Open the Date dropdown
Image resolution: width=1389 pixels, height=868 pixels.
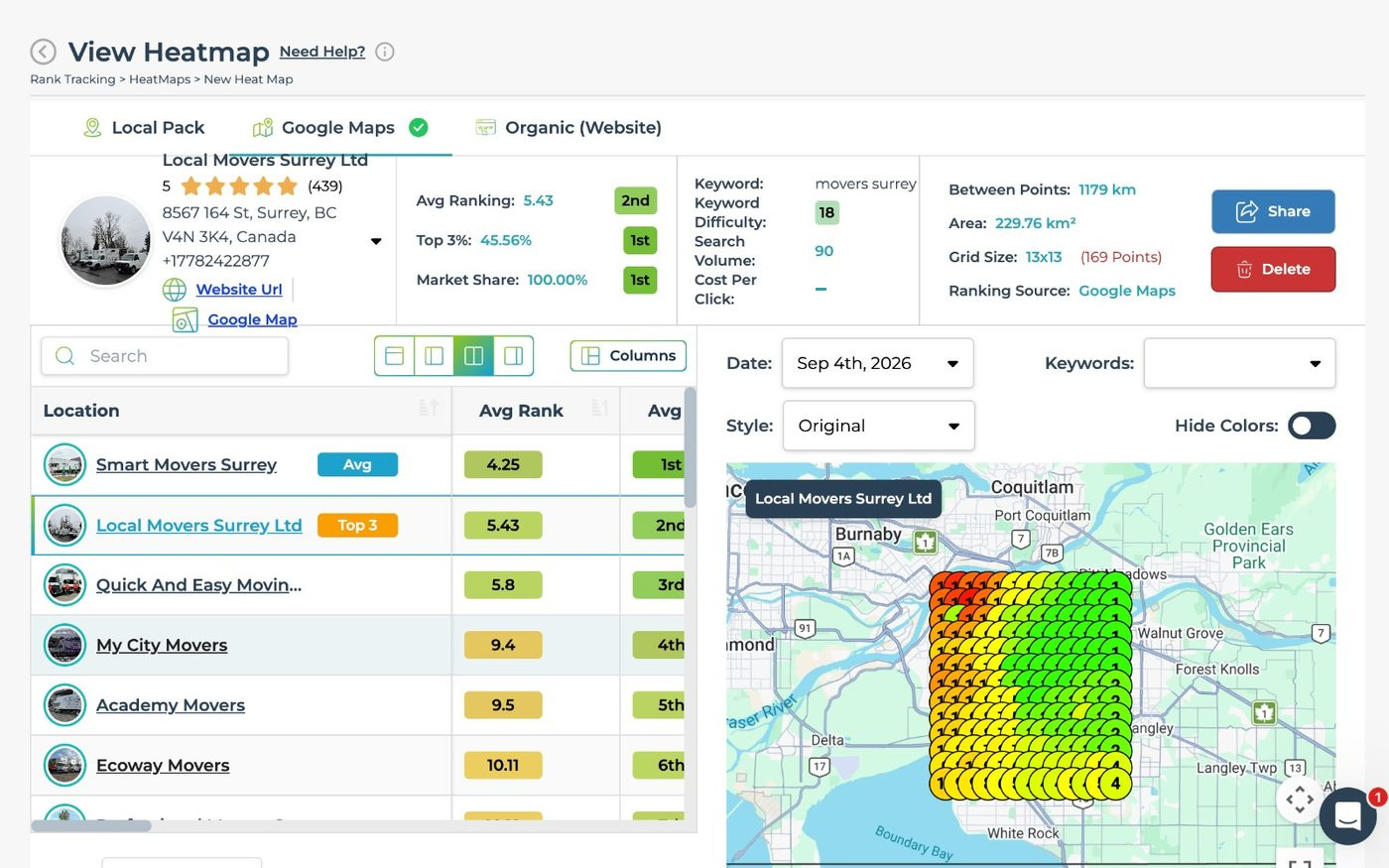pyautogui.click(x=878, y=363)
